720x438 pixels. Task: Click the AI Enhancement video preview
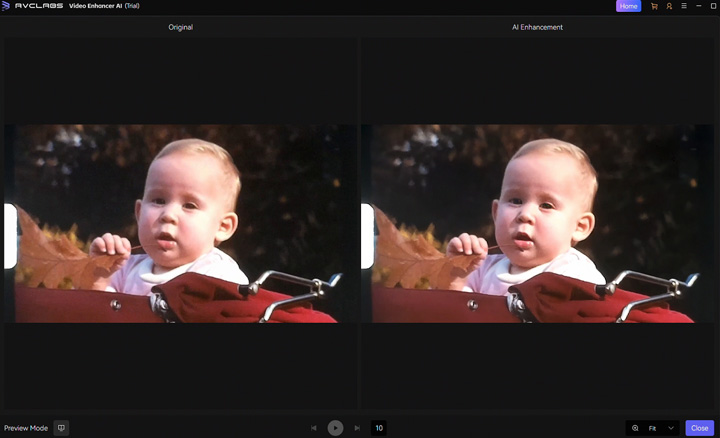tap(537, 224)
